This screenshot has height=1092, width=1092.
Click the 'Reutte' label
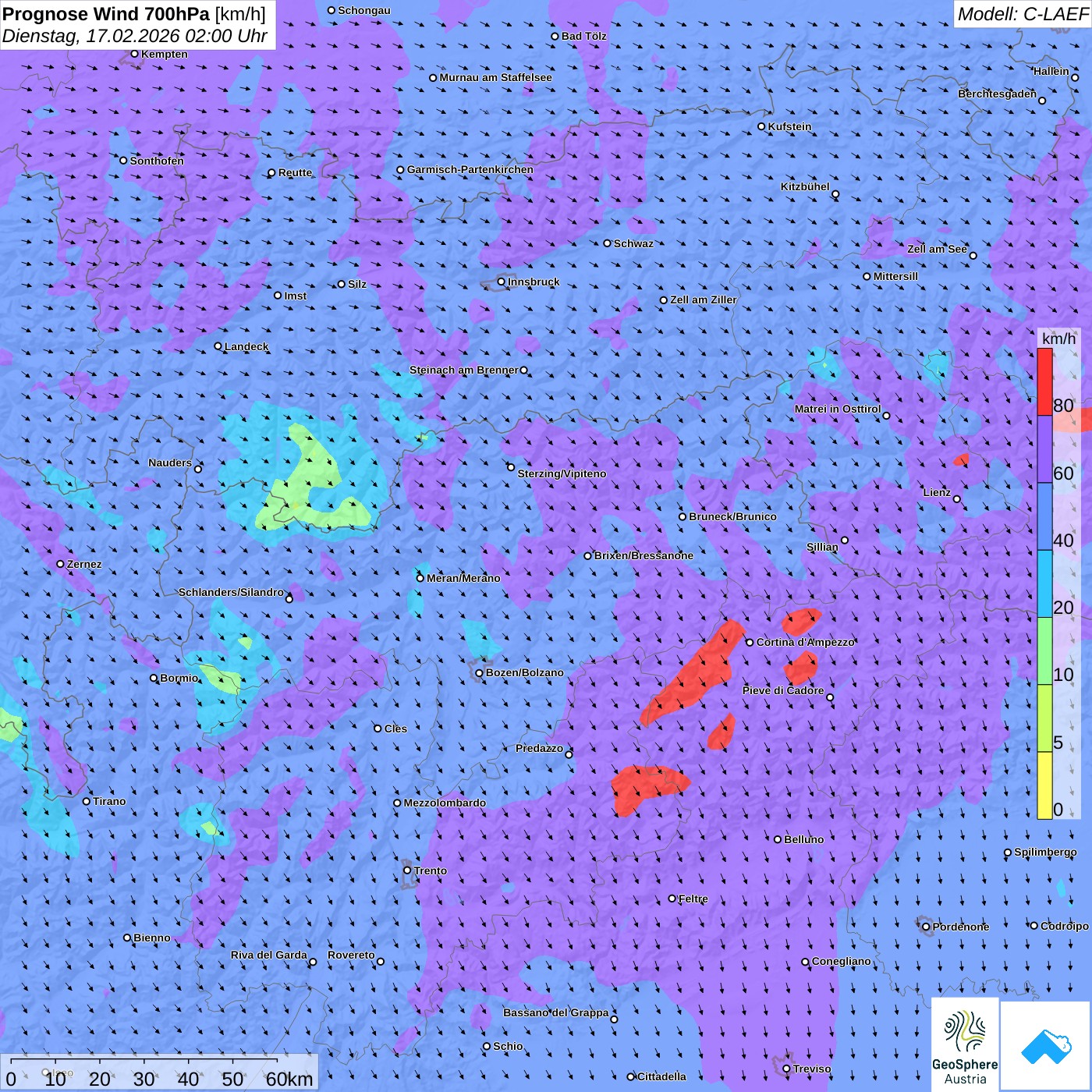tap(295, 172)
